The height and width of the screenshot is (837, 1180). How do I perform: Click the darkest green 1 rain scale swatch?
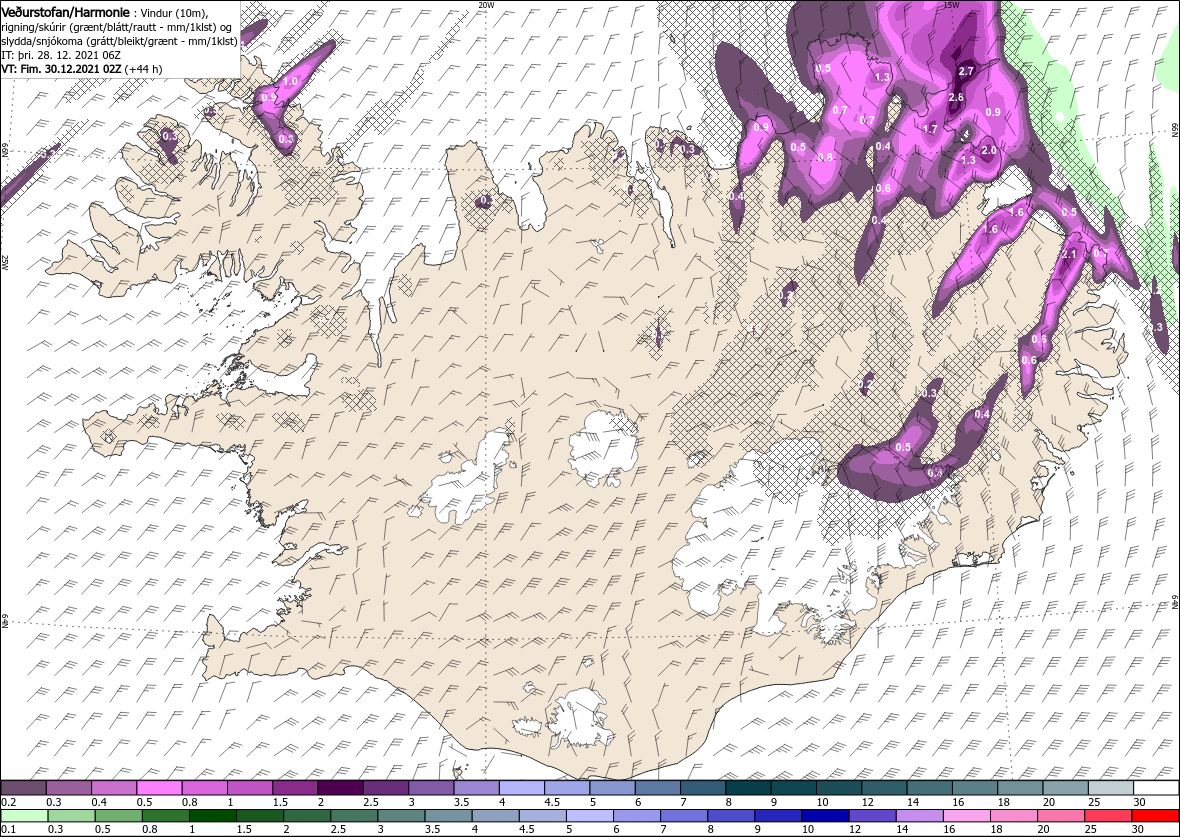pyautogui.click(x=213, y=816)
